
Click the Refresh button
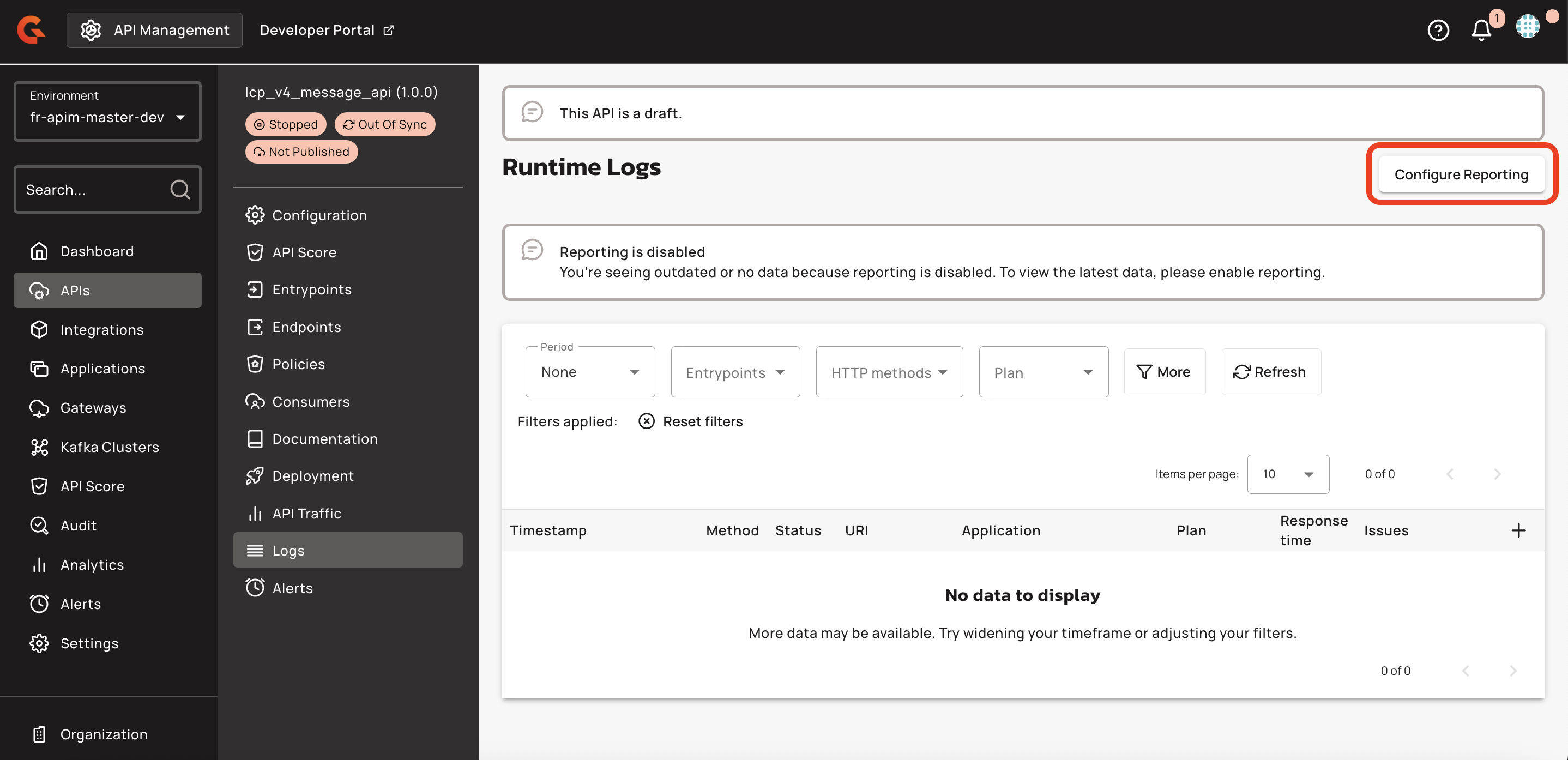(1270, 372)
